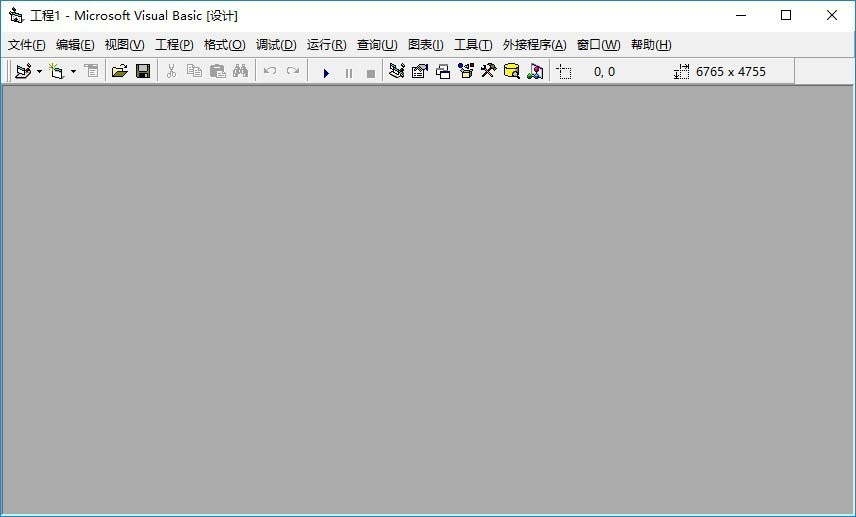Show the Properties Window icon
856x517 pixels.
[x=420, y=72]
